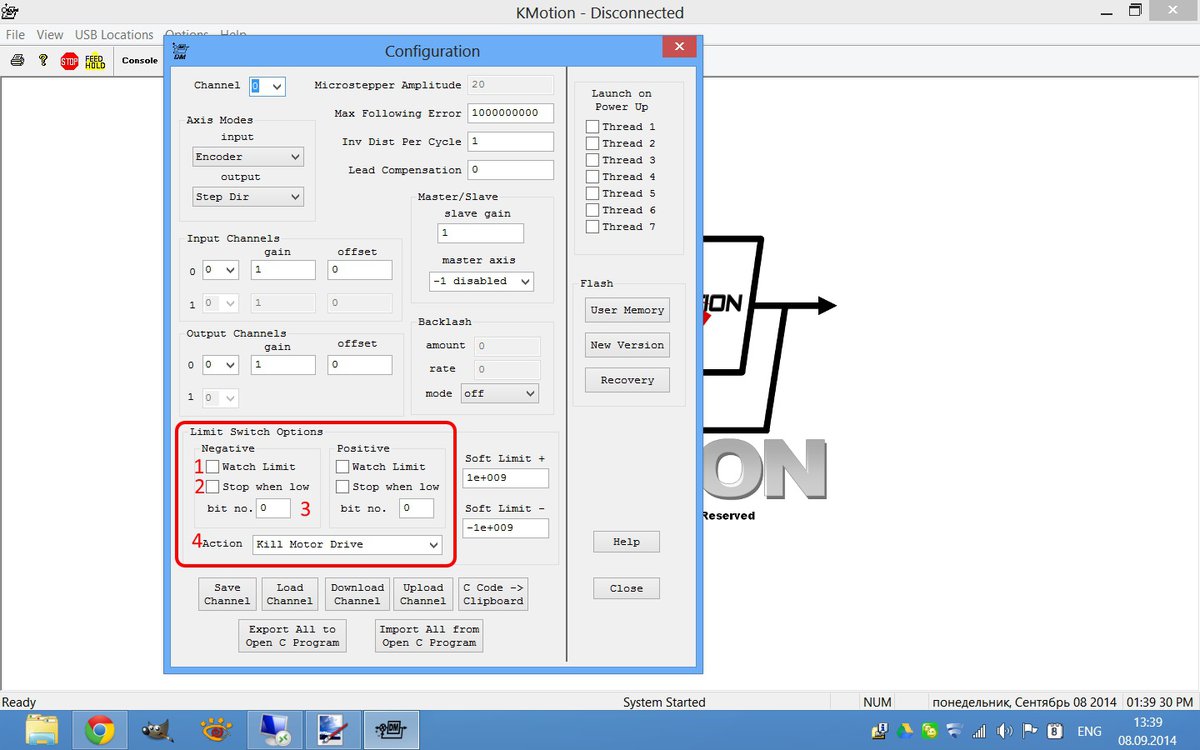Open the View menu
The image size is (1200, 750).
(50, 35)
